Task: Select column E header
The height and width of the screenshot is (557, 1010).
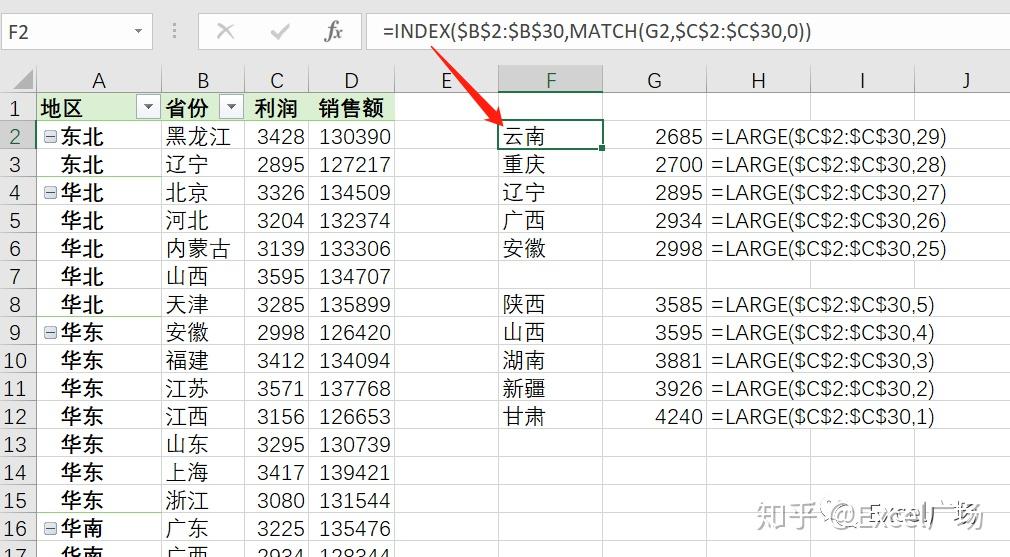Action: pos(446,80)
